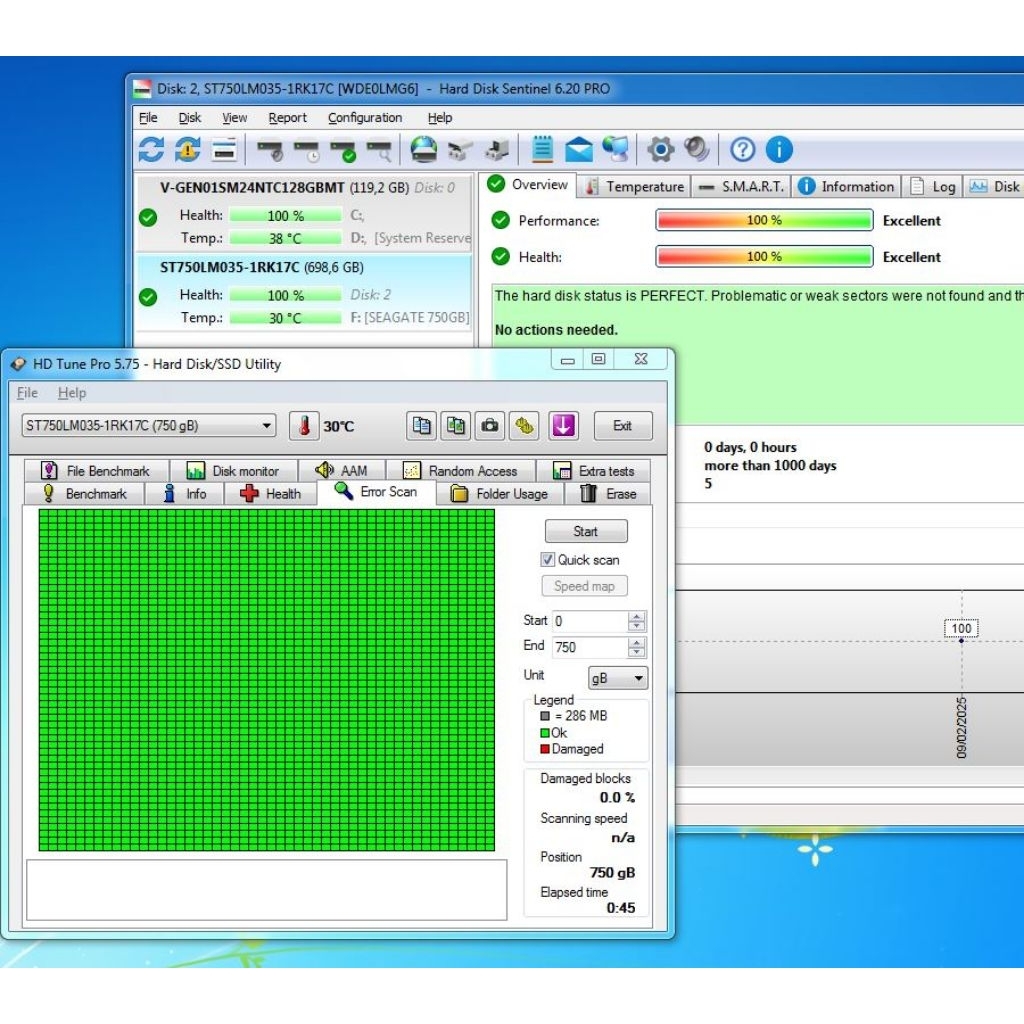Open the ST750LM035 drive selection dropdown
Image resolution: width=1024 pixels, height=1024 pixels.
(x=149, y=426)
